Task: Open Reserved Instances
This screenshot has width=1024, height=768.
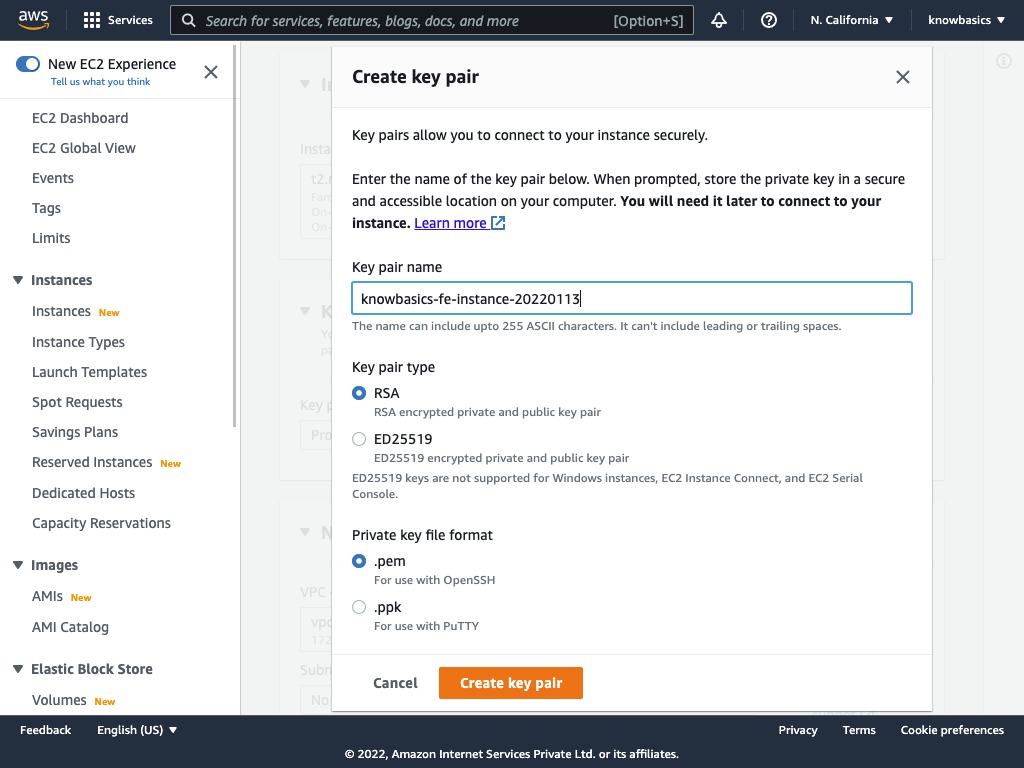Action: pyautogui.click(x=92, y=462)
